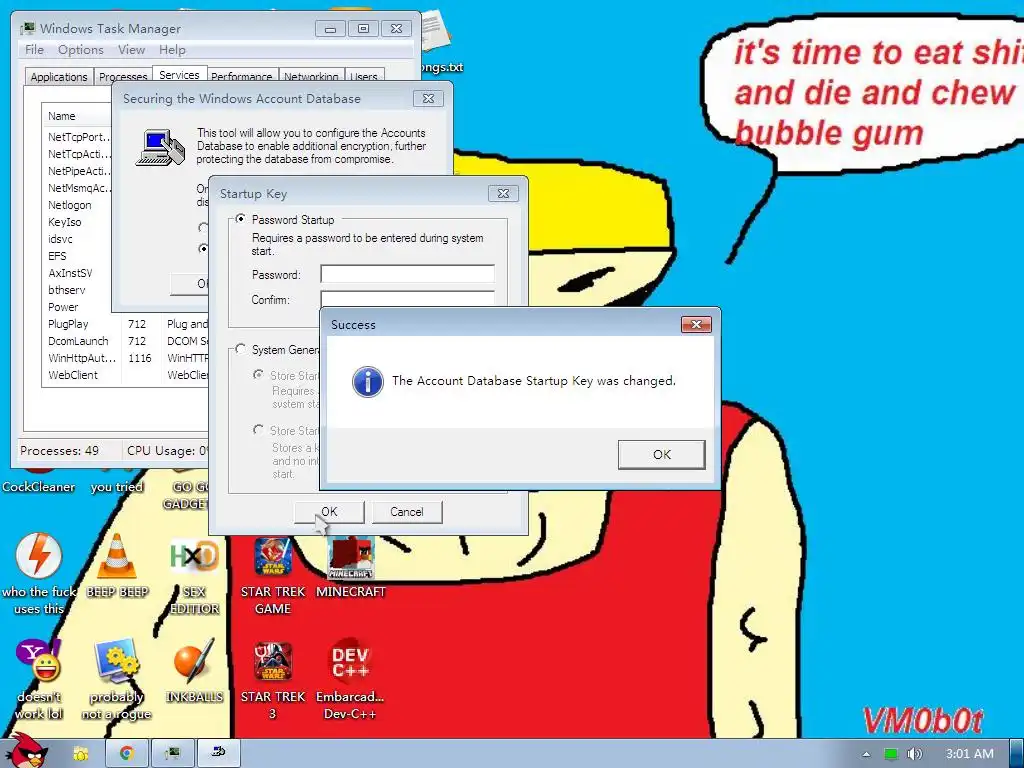Switch to the Networking tab
The height and width of the screenshot is (768, 1024).
tap(311, 77)
